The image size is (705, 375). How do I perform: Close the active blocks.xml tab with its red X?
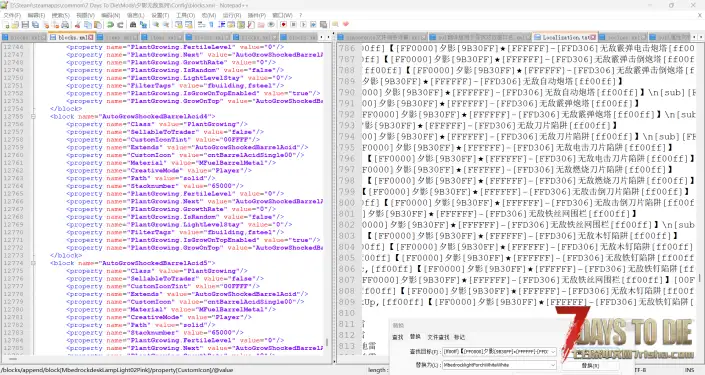[91, 37]
